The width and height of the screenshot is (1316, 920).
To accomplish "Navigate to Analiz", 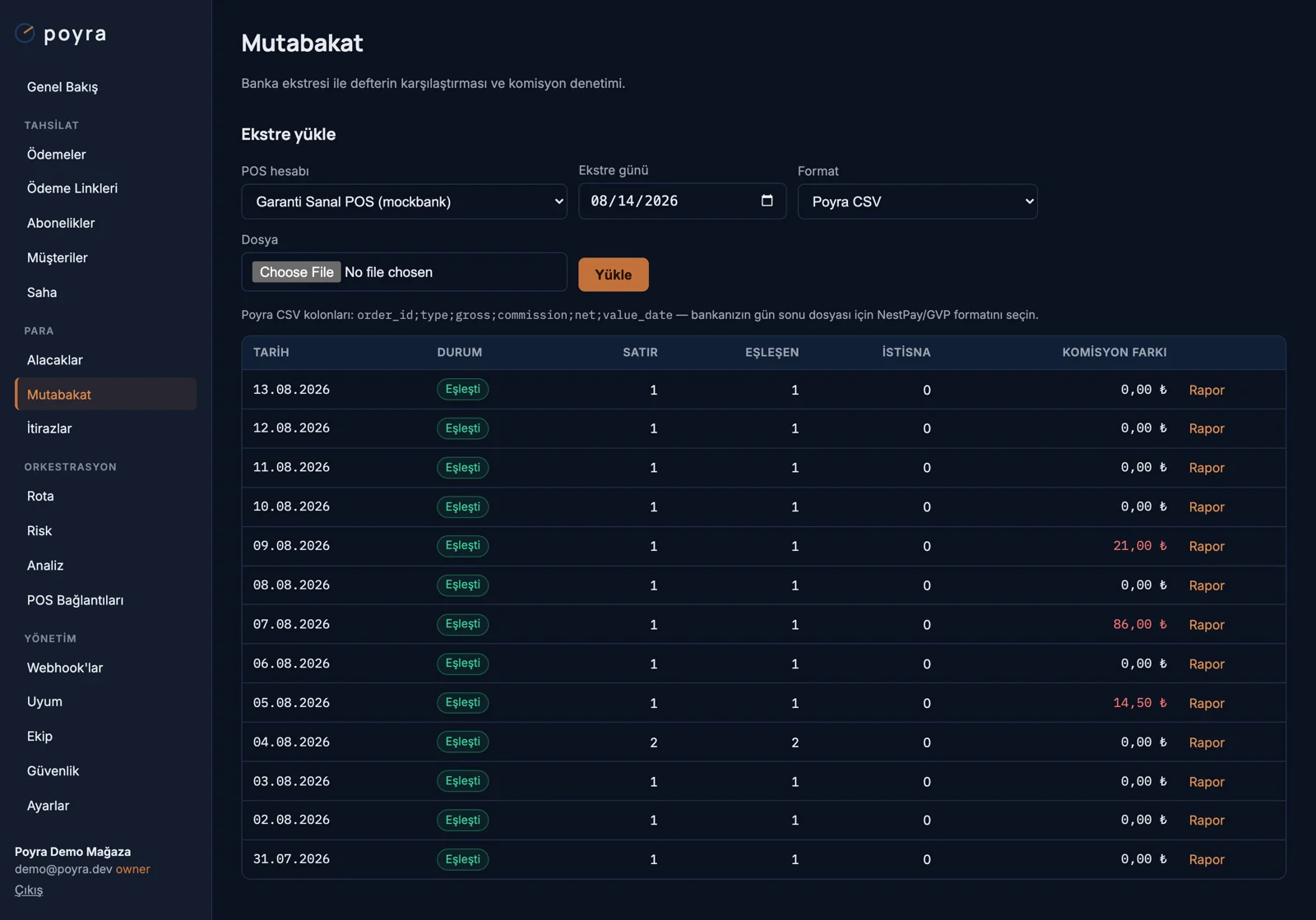I will click(x=45, y=565).
